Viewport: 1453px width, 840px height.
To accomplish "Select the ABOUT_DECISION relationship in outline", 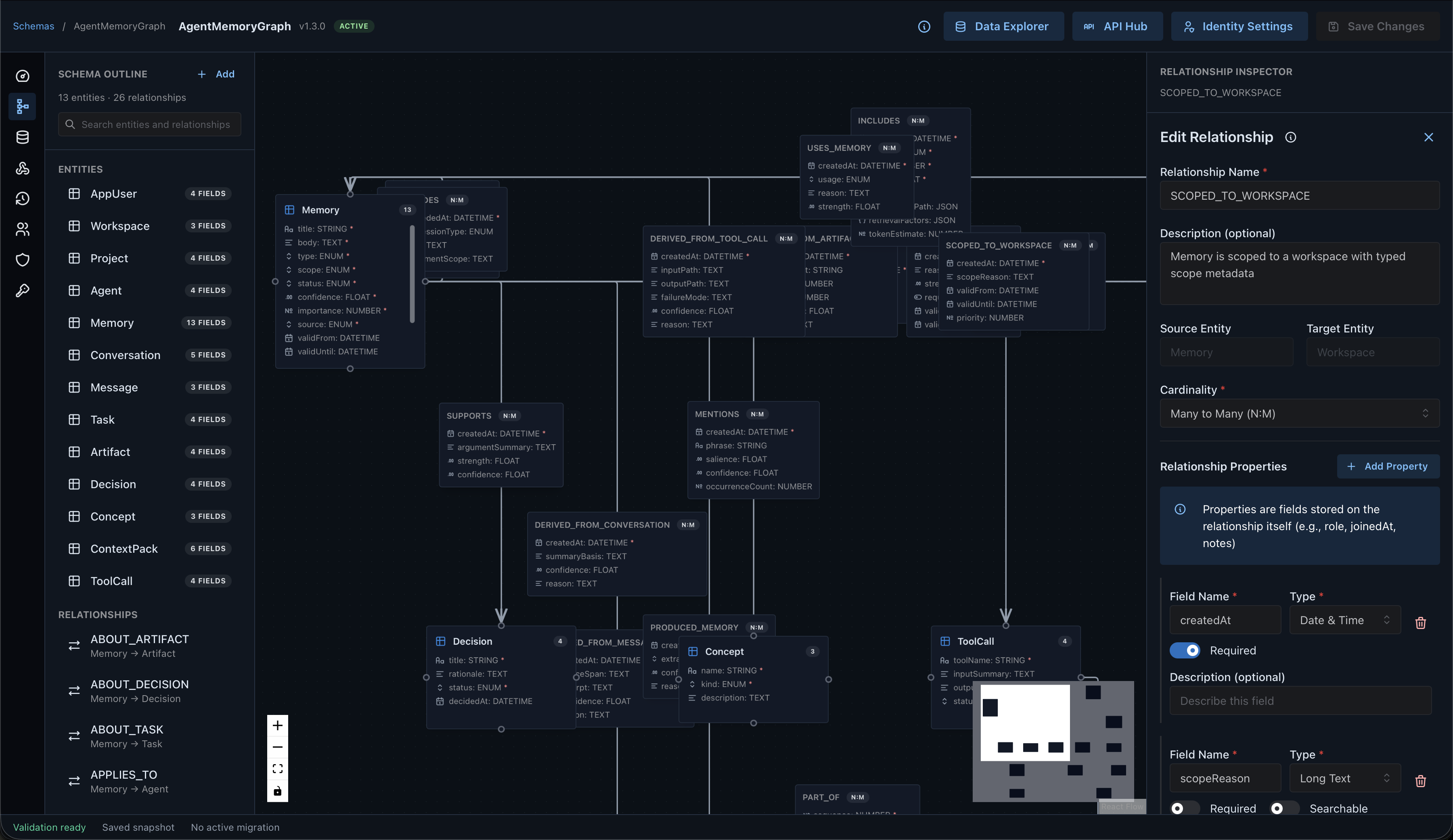I will 149,691.
